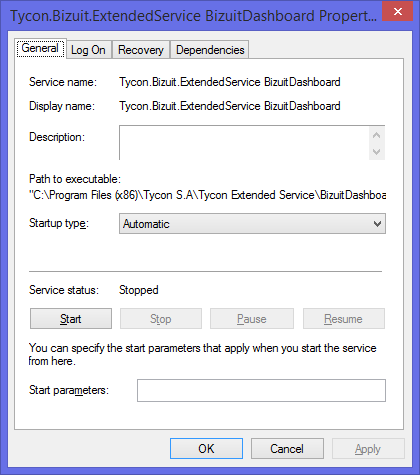Image resolution: width=420 pixels, height=475 pixels.
Task: Cancel the dialog
Action: pos(287,449)
